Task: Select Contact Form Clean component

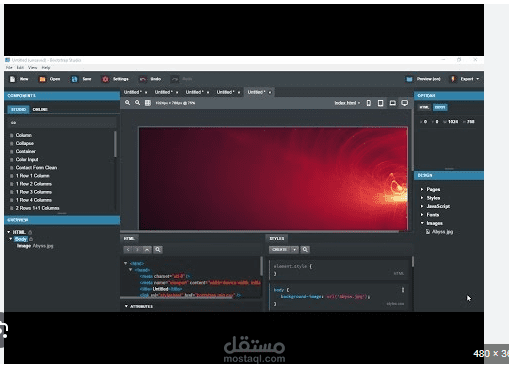Action: point(36,168)
